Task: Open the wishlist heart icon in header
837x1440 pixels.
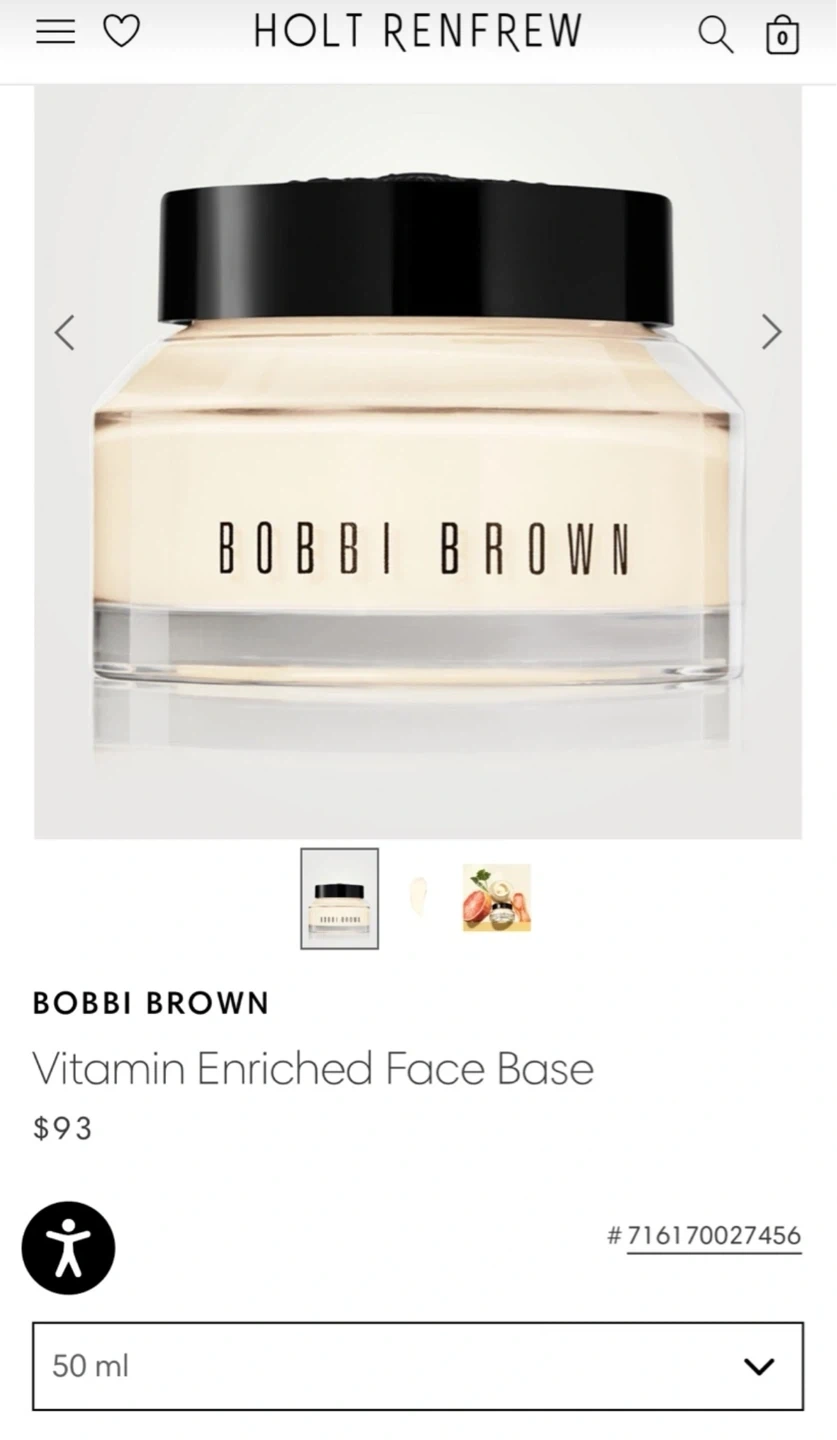Action: (x=122, y=32)
